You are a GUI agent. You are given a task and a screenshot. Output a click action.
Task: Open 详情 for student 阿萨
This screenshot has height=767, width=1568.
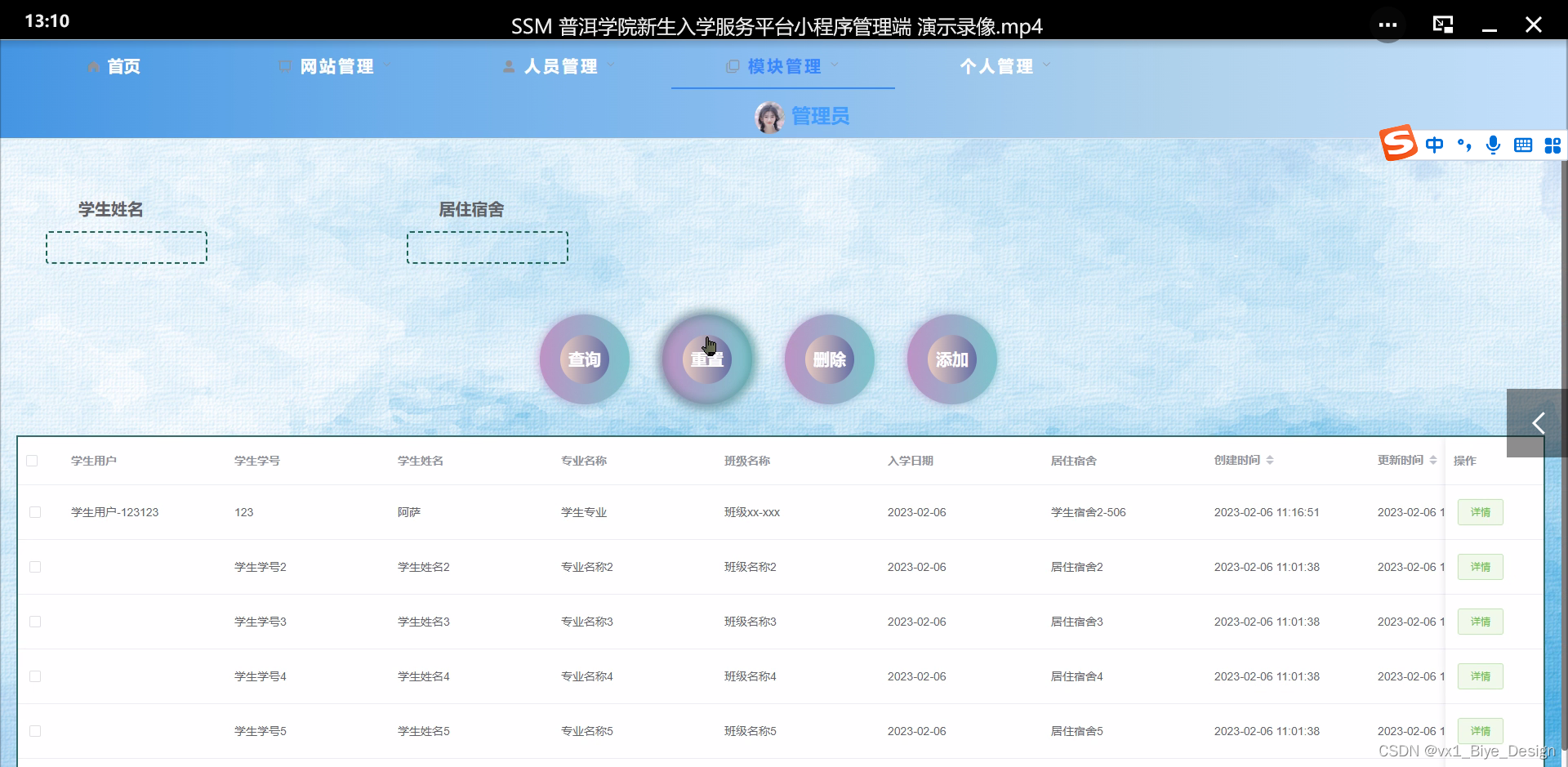point(1481,512)
